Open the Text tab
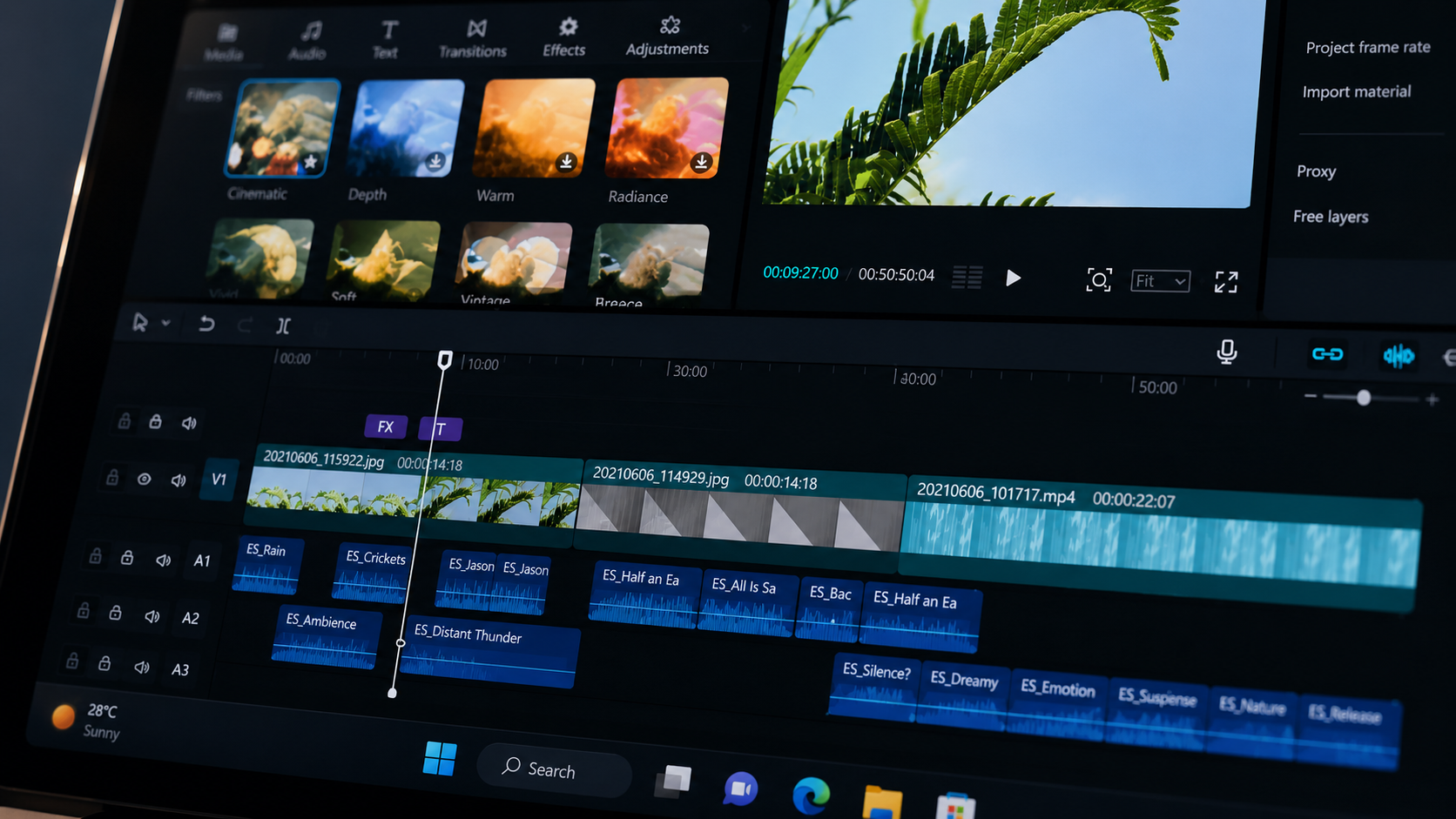The height and width of the screenshot is (819, 1456). [x=386, y=40]
